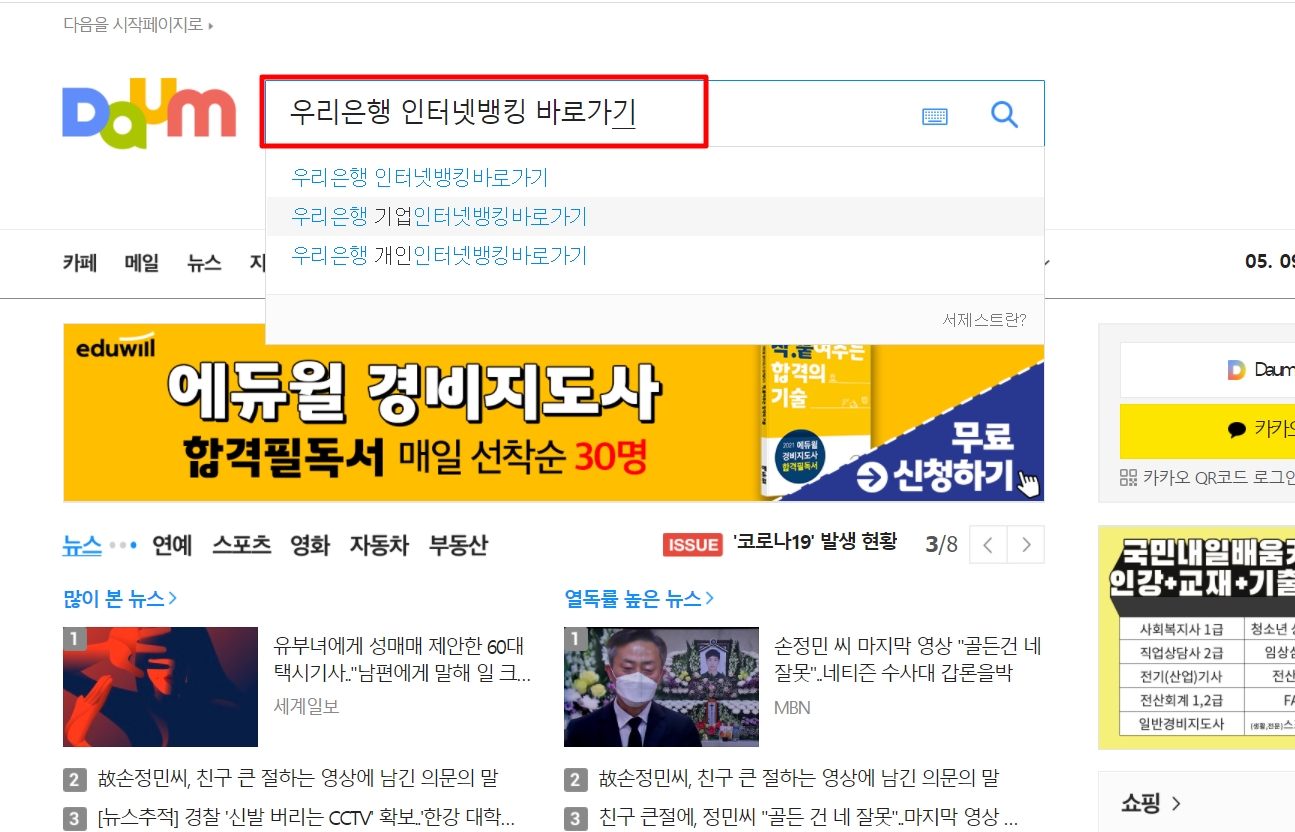The height and width of the screenshot is (832, 1295).
Task: Open the taxi driver news thumbnail
Action: [160, 687]
